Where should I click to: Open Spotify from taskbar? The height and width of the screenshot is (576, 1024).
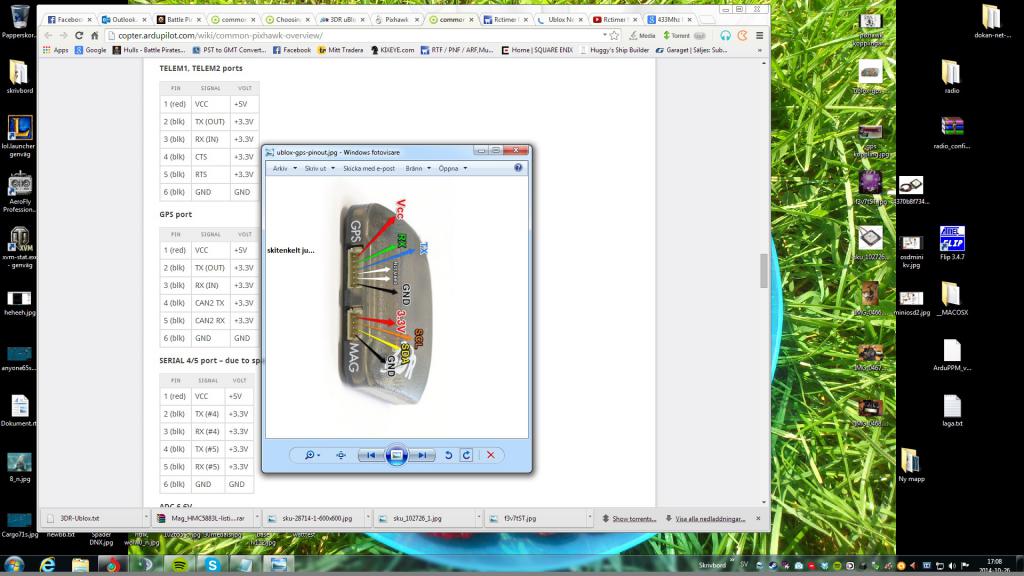[x=179, y=564]
